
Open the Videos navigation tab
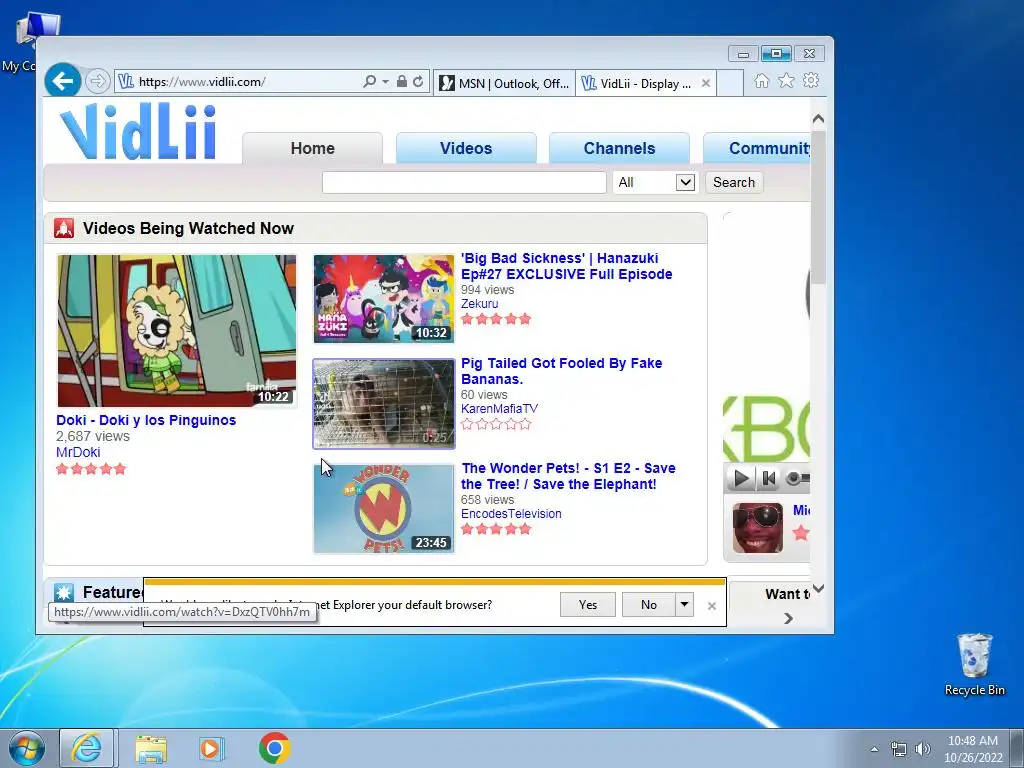[466, 148]
